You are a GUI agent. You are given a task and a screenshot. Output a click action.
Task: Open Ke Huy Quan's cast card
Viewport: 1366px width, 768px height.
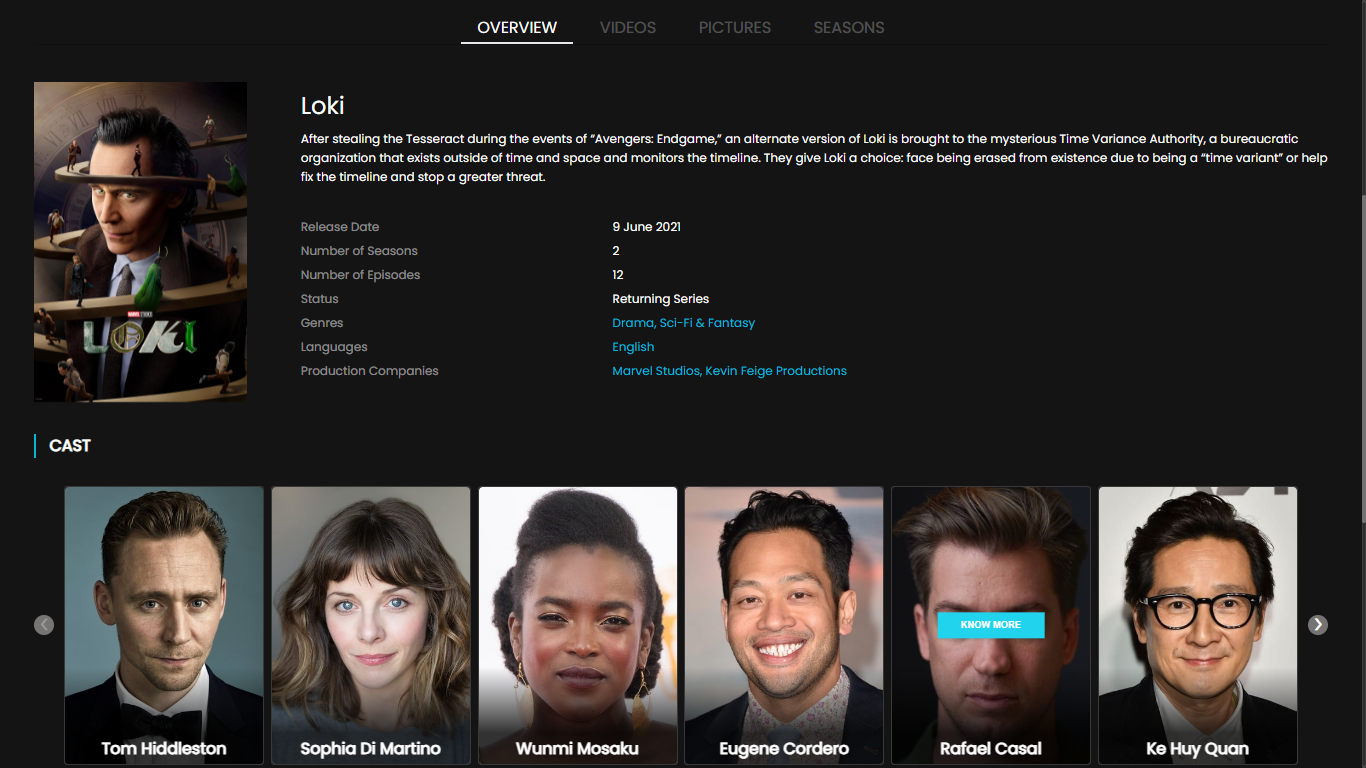(1198, 626)
